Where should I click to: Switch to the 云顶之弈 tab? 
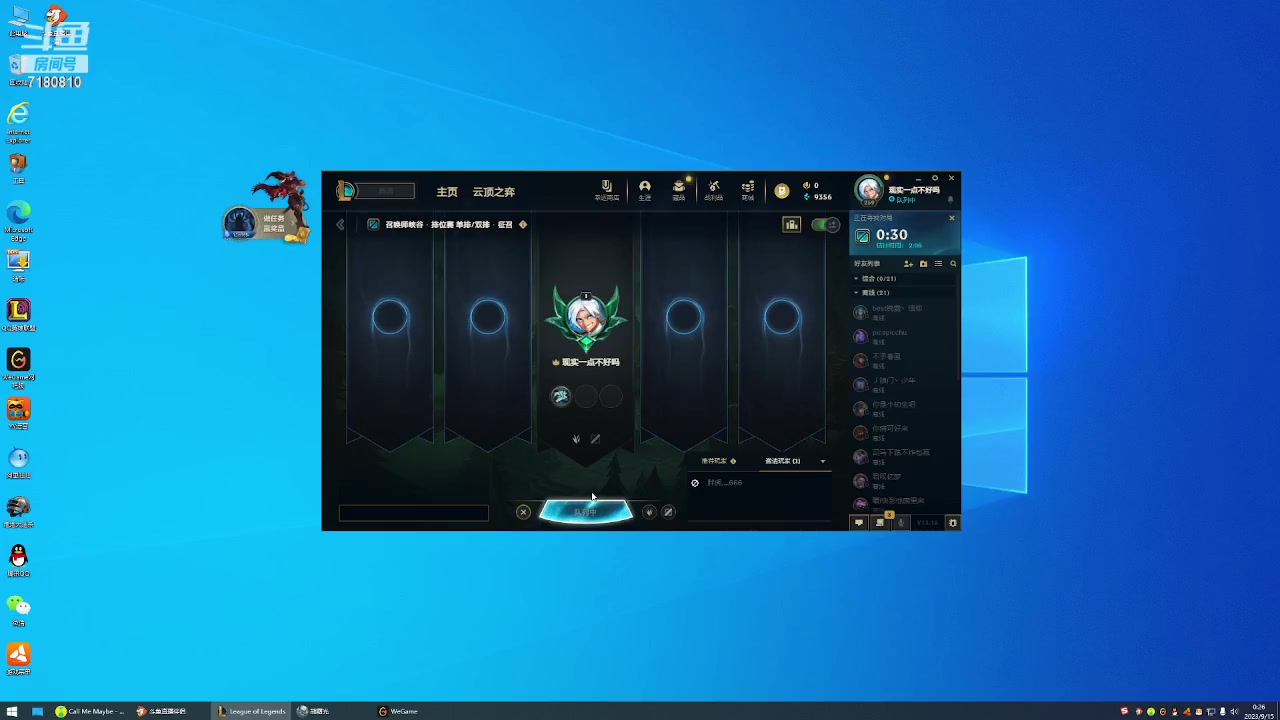click(x=494, y=192)
